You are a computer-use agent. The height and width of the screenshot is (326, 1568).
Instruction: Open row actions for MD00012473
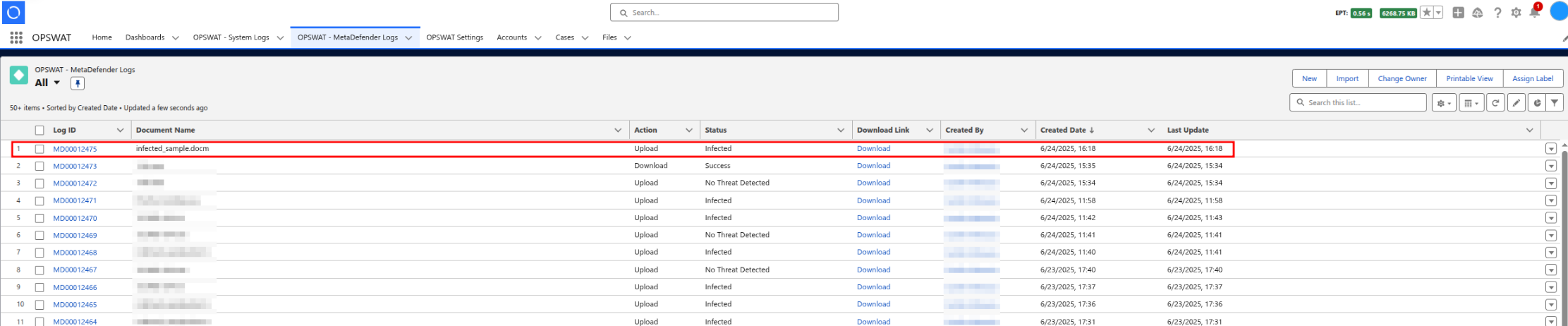[1550, 166]
